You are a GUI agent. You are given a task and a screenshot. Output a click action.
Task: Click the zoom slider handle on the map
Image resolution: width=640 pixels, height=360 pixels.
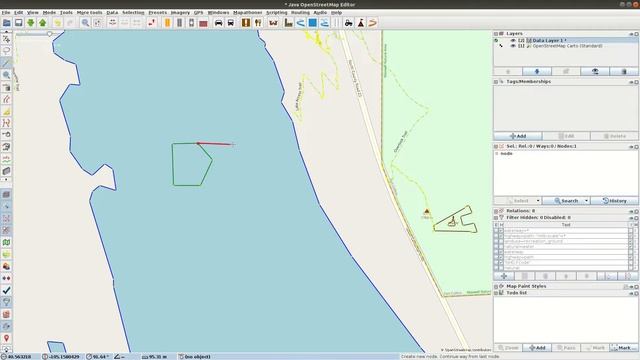49,34
